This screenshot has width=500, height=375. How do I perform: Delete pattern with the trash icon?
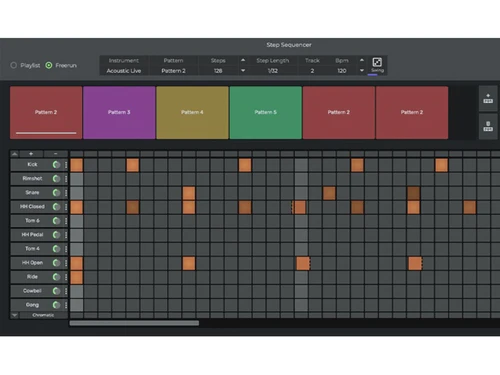tap(488, 126)
